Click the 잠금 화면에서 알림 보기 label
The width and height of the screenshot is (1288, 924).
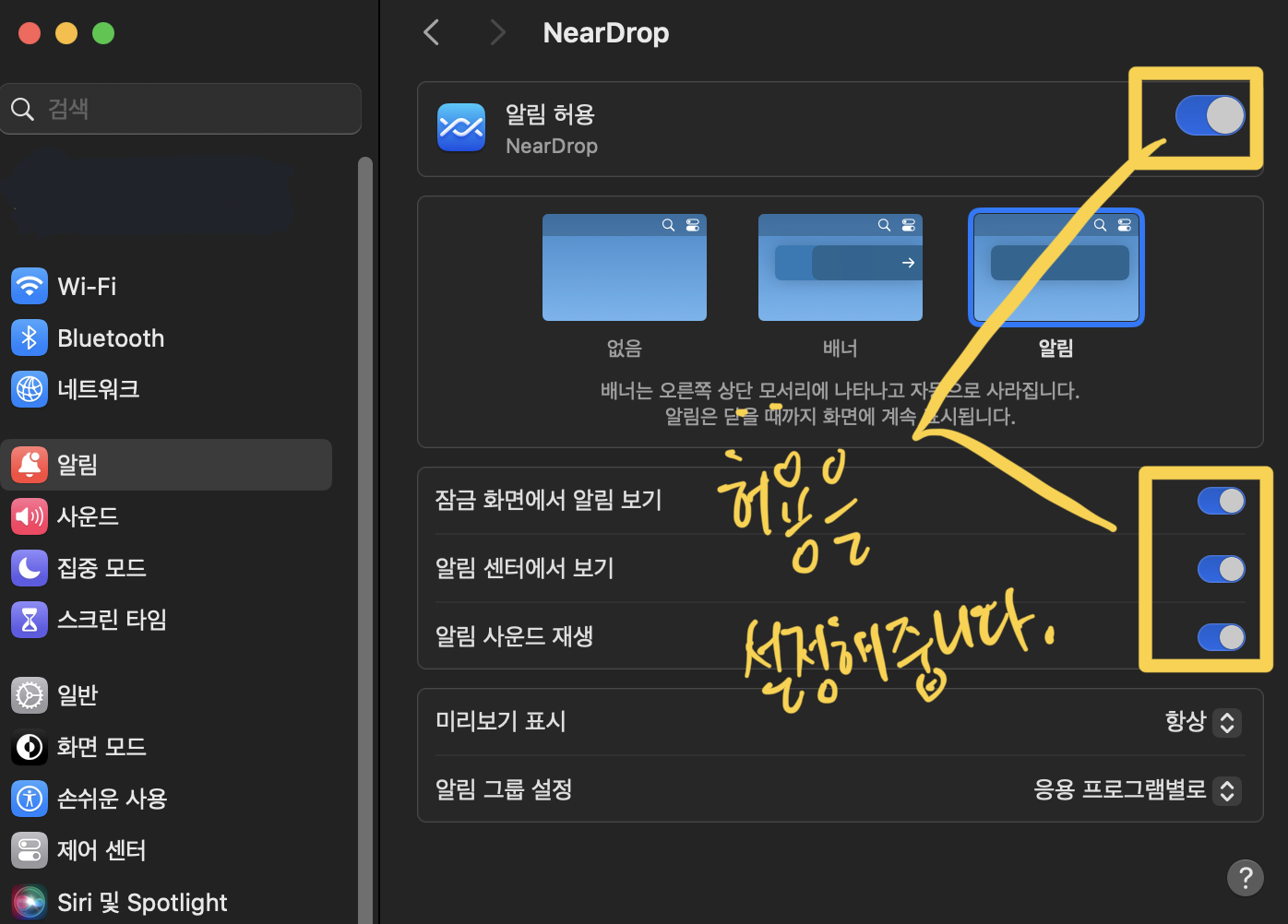pos(549,500)
